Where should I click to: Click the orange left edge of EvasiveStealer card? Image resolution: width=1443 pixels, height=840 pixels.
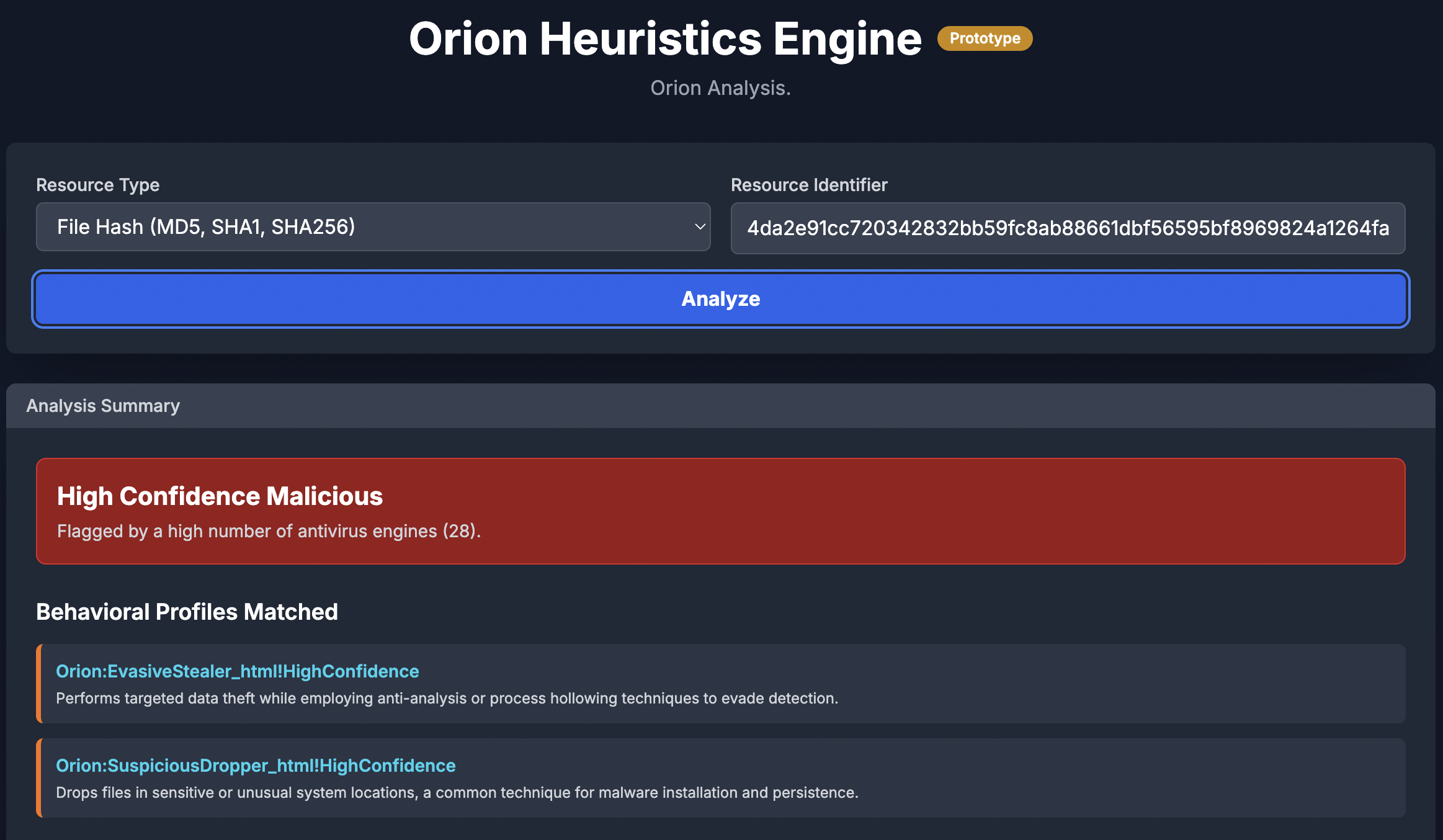[38, 684]
